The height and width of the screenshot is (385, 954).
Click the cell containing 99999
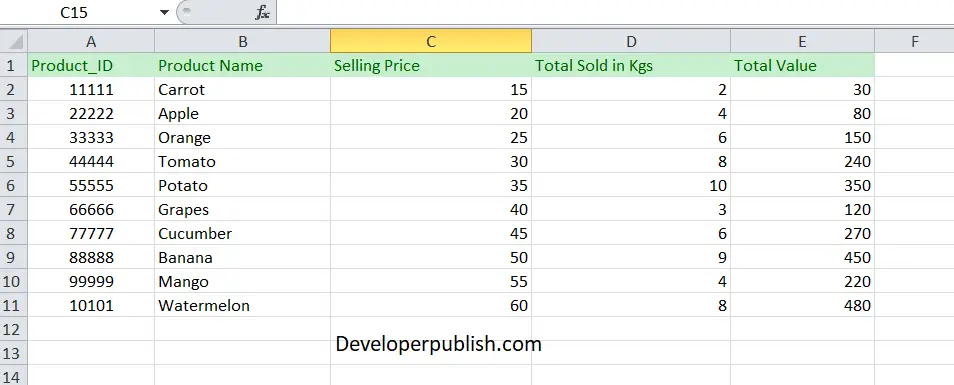coord(91,282)
